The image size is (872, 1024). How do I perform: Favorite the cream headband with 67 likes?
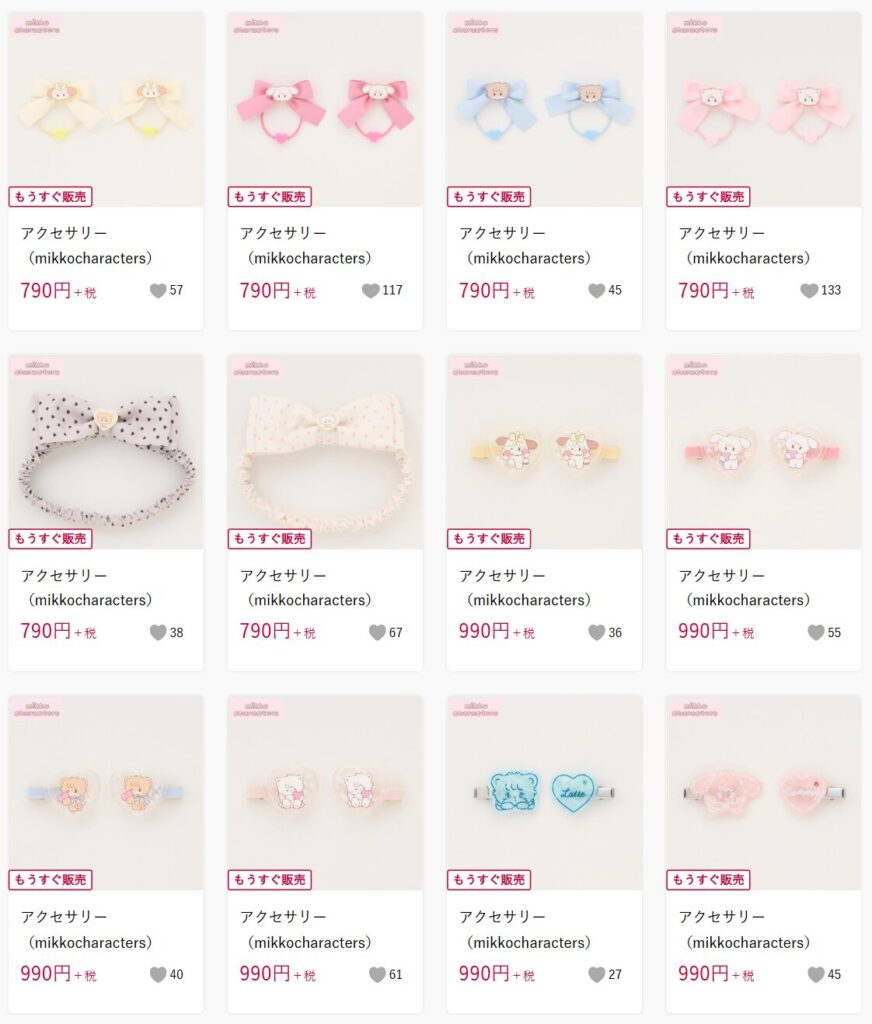(377, 632)
